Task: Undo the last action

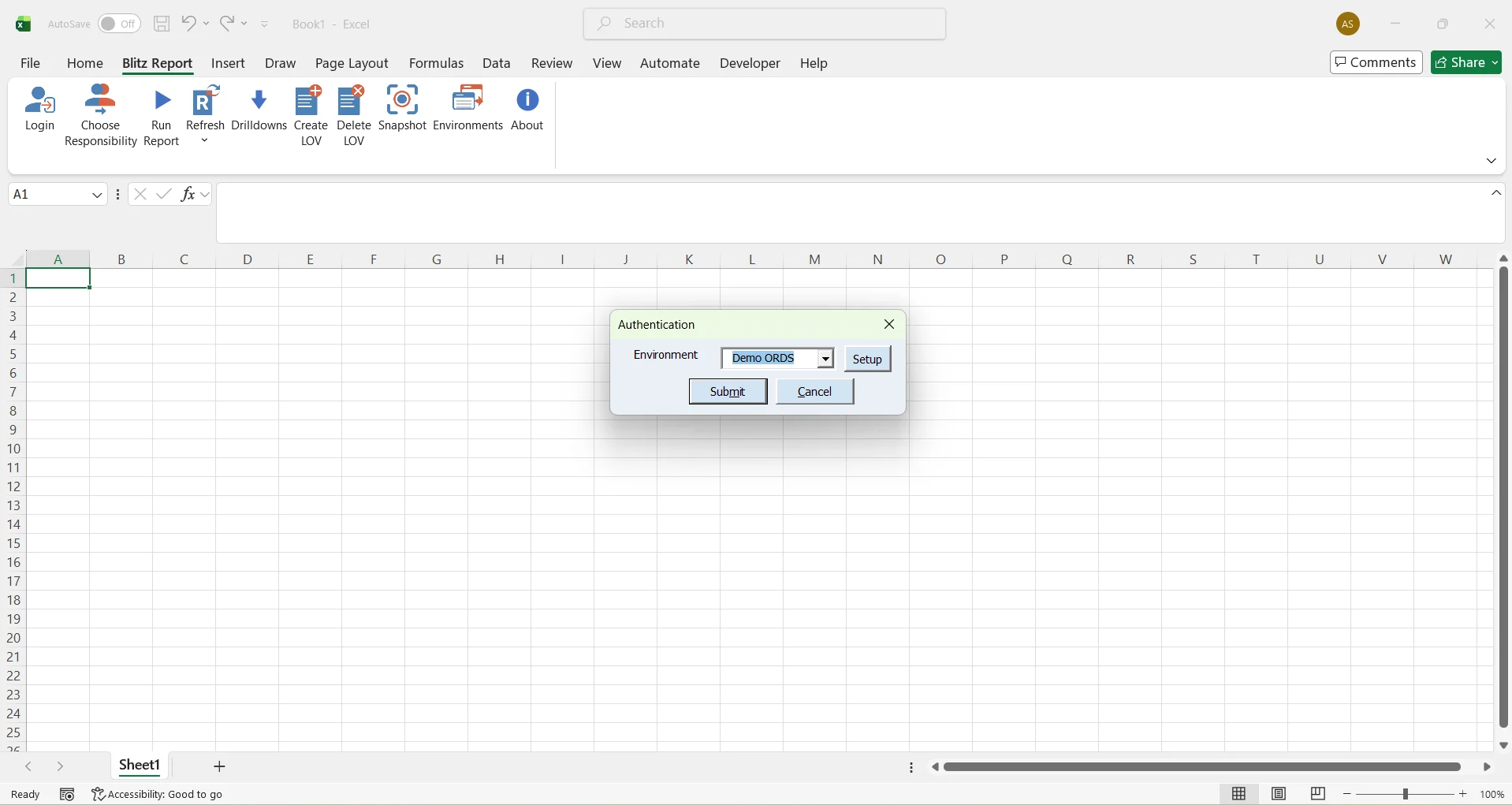Action: (x=188, y=24)
